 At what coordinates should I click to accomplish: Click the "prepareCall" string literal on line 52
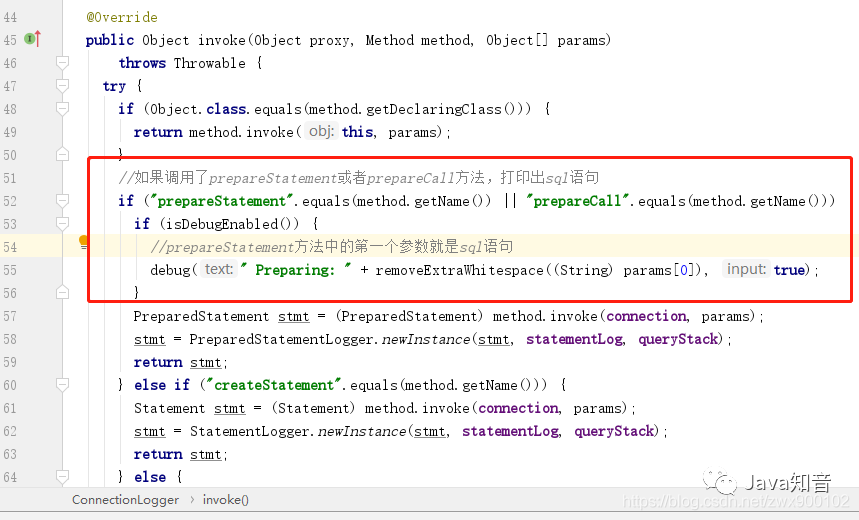576,201
